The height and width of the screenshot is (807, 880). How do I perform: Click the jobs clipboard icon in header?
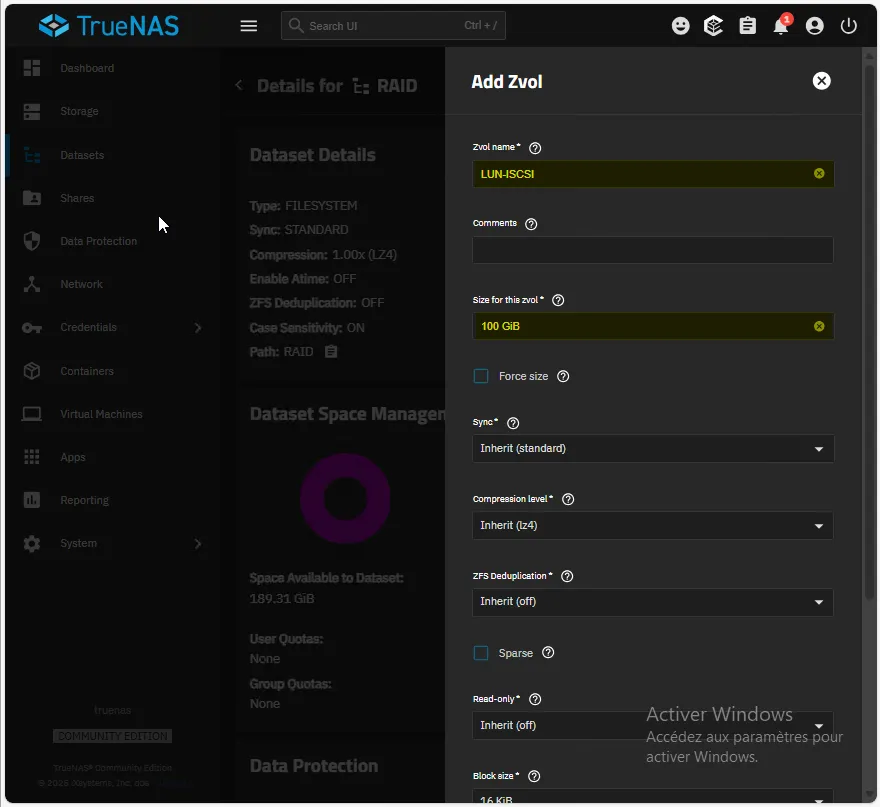tap(747, 26)
